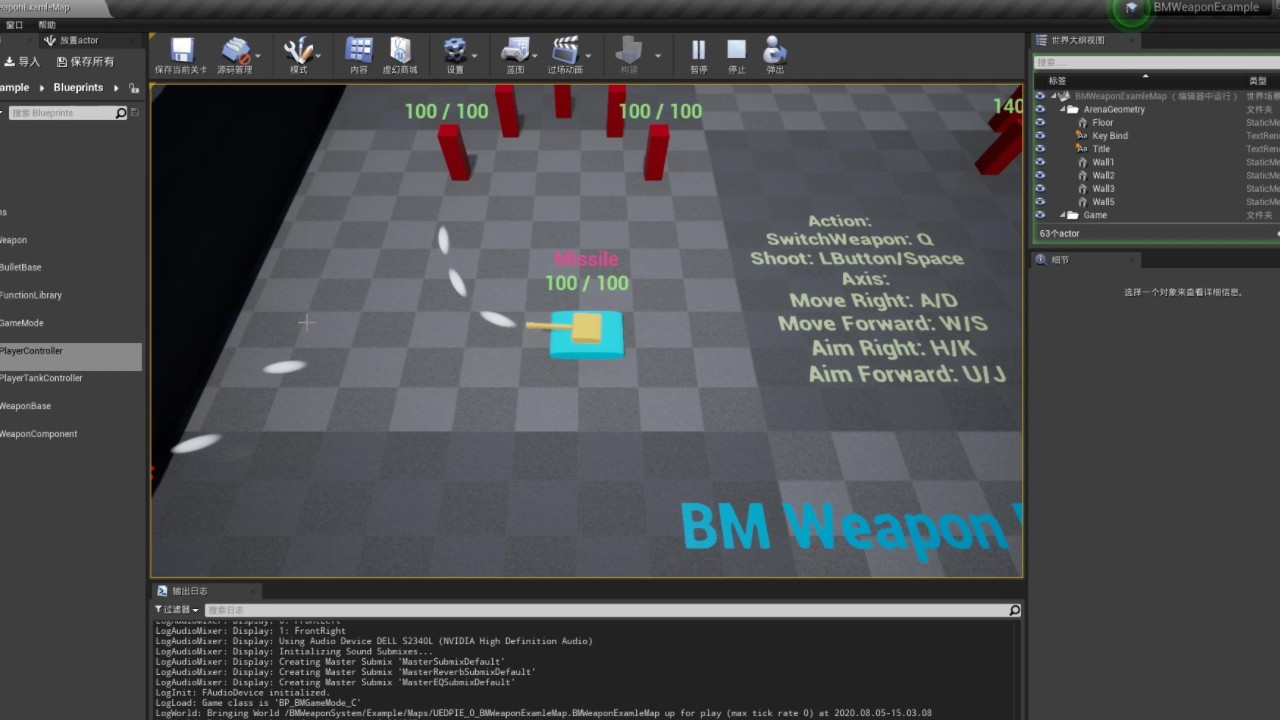Hide the Key Bind actor via eye icon
Image resolution: width=1280 pixels, height=720 pixels.
tap(1040, 136)
